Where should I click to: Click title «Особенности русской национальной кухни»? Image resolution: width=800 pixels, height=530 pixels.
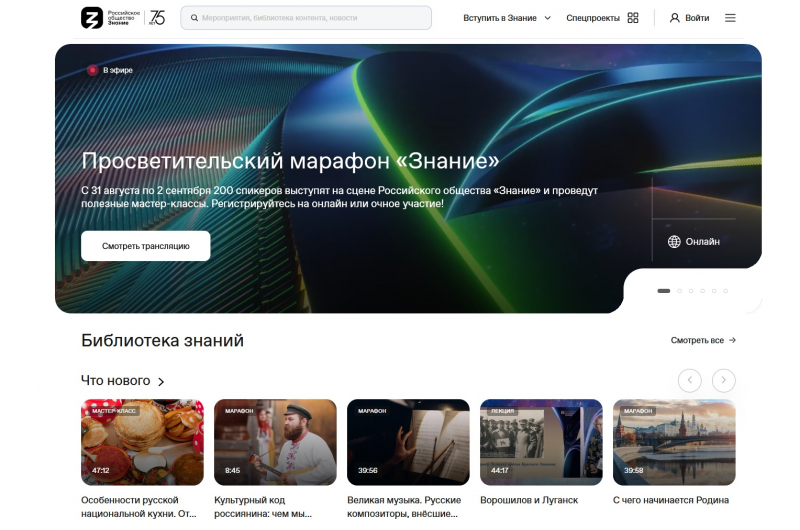(139, 507)
